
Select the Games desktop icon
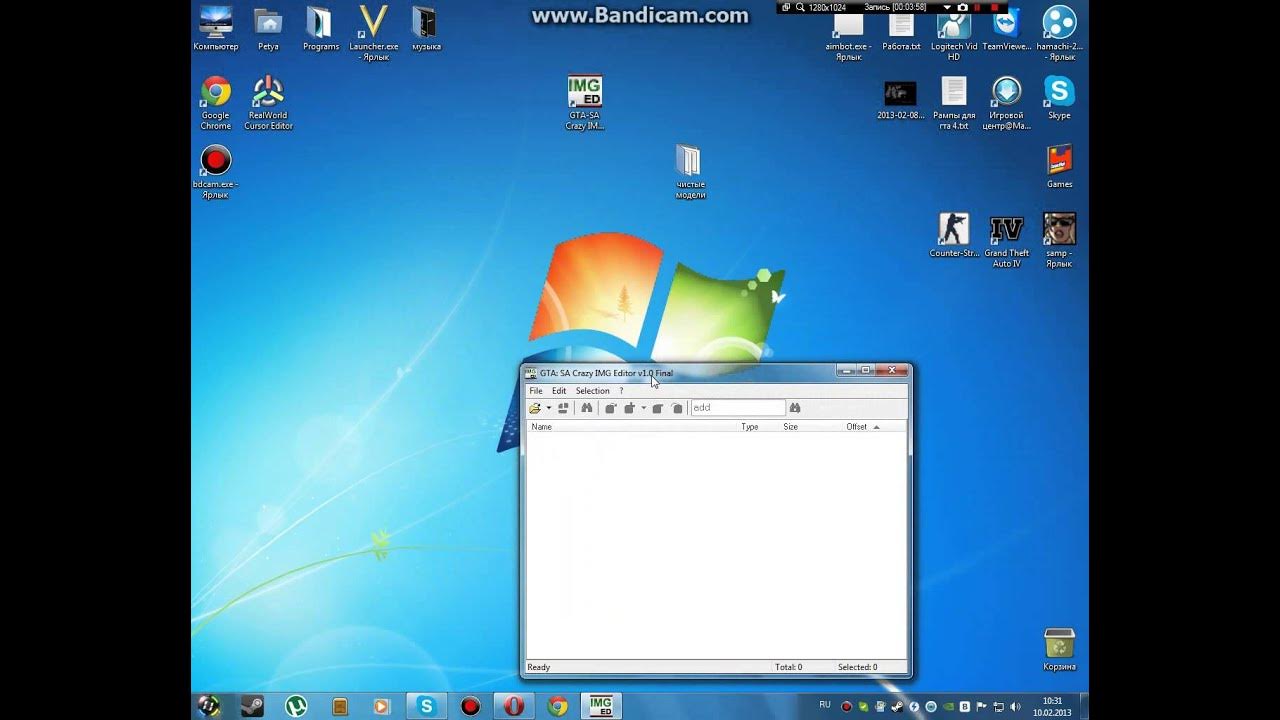[1059, 167]
